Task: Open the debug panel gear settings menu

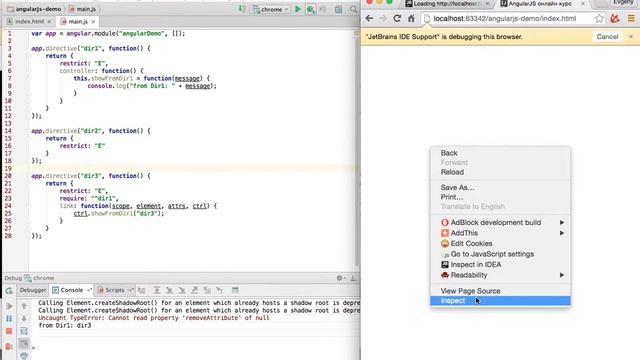Action: pyautogui.click(x=340, y=278)
